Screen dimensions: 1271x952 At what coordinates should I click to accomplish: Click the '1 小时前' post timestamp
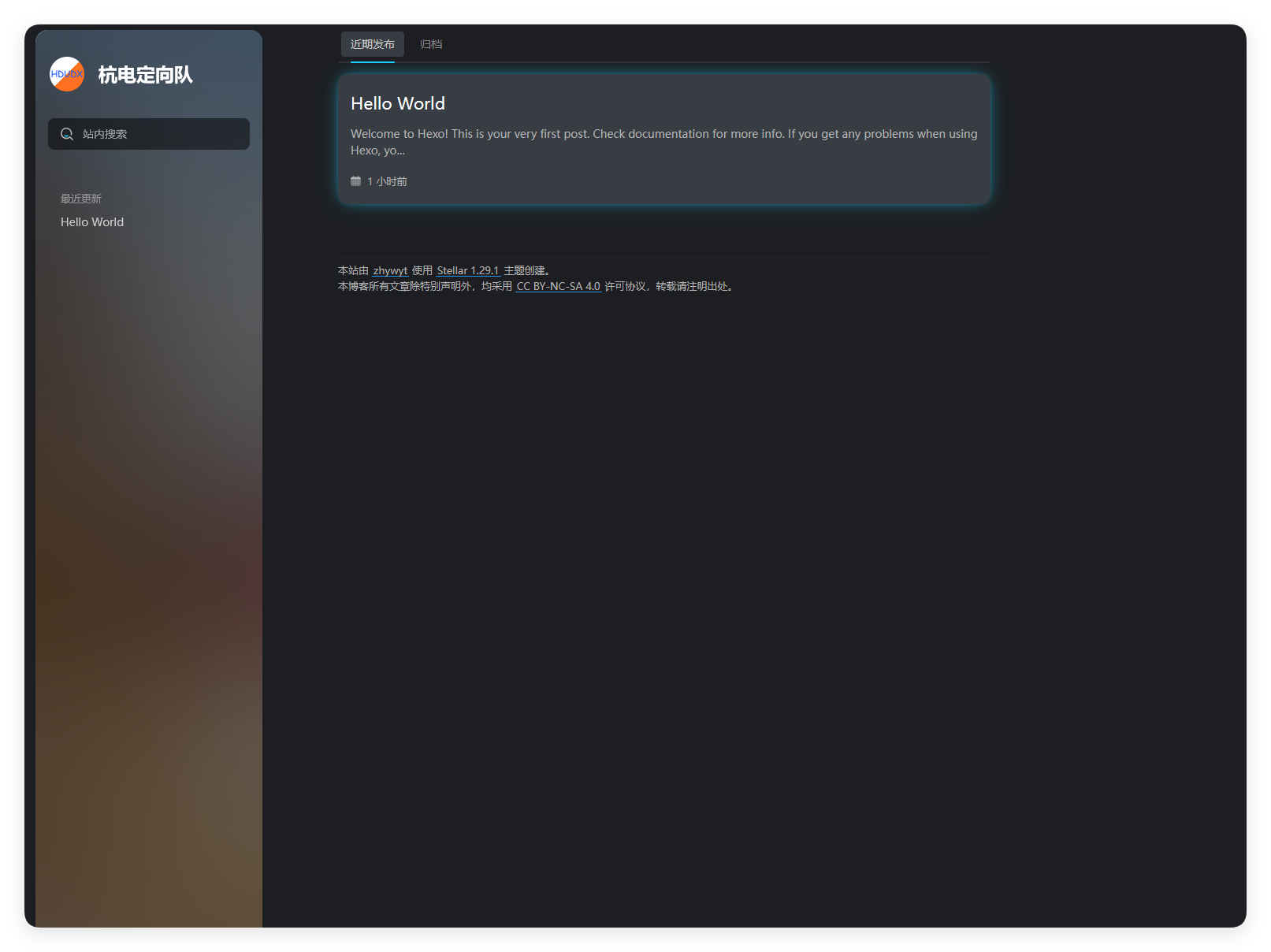(x=387, y=181)
